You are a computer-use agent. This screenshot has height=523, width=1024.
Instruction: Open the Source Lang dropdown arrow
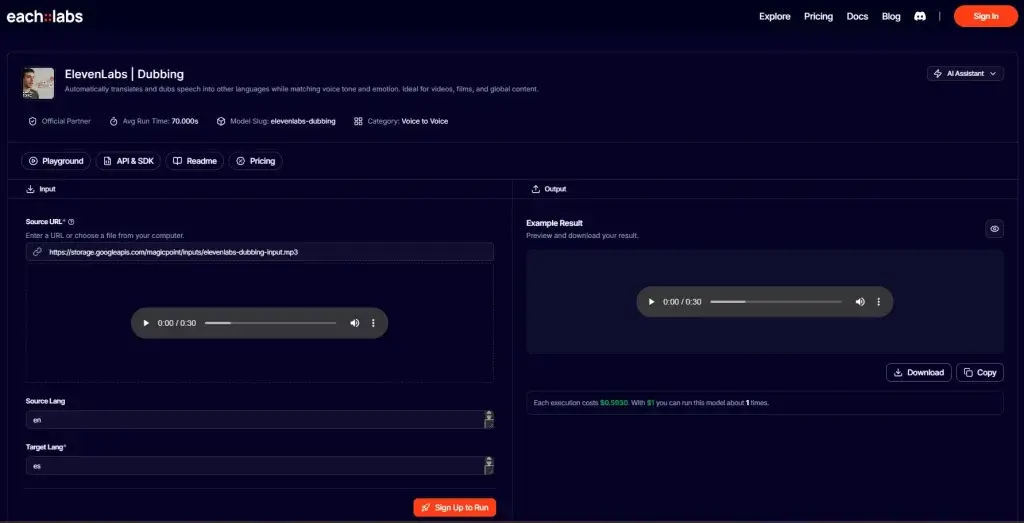[488, 420]
